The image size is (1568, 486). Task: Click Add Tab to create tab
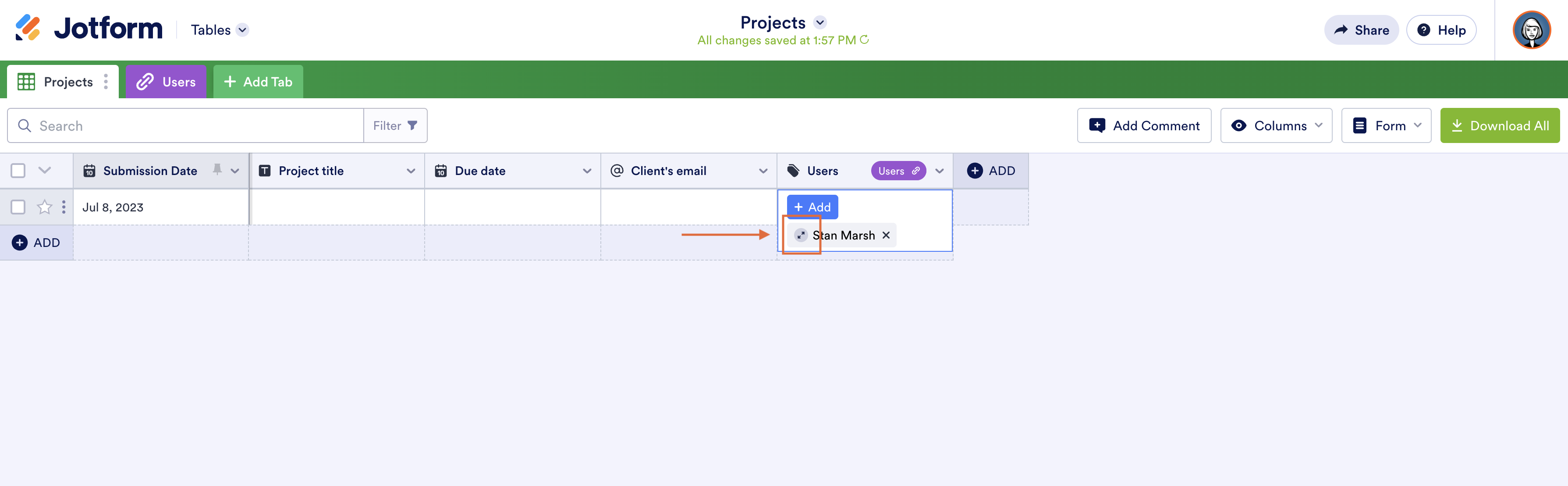click(258, 82)
